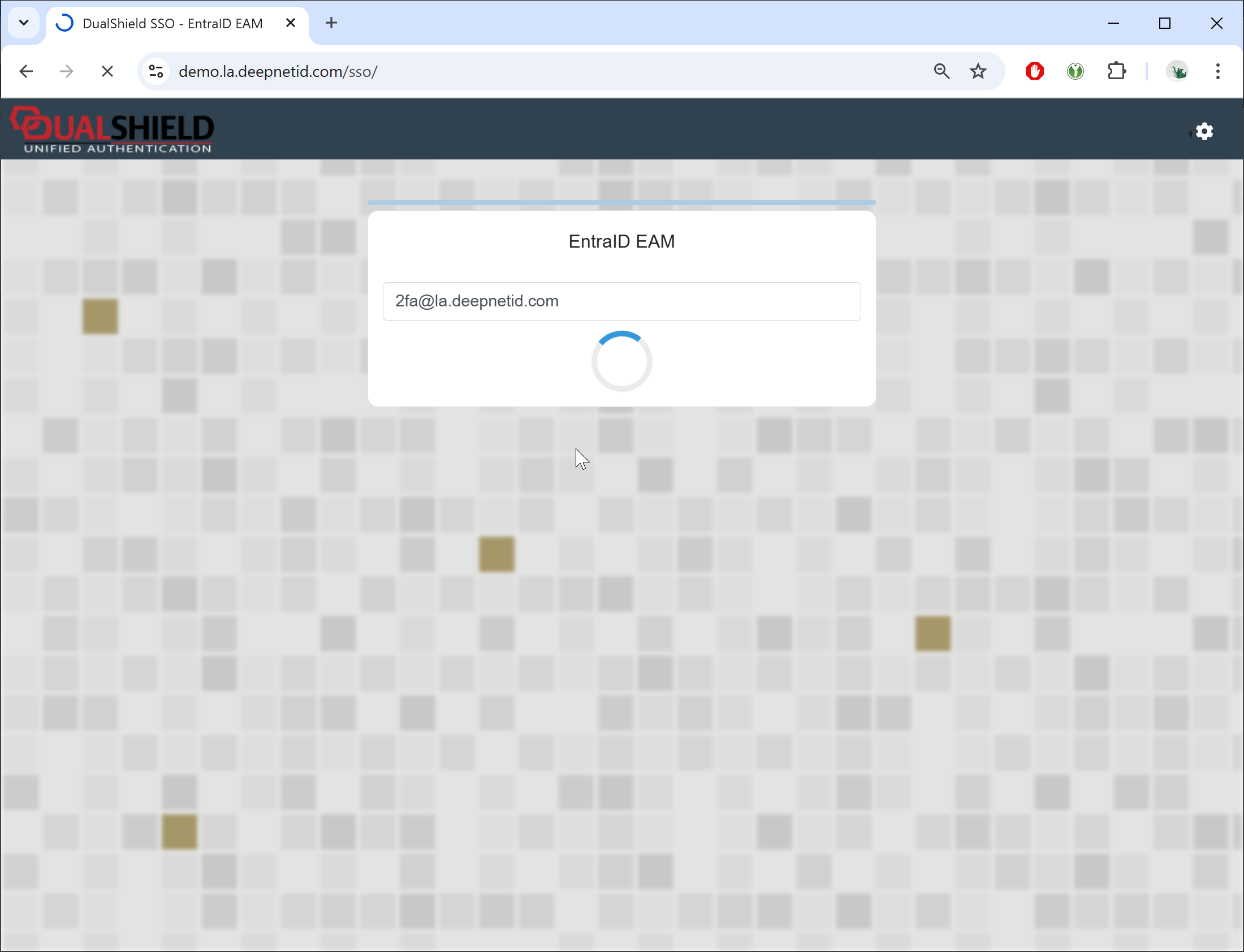This screenshot has width=1244, height=952.
Task: Open the red ad-blocker extension icon
Action: click(1034, 71)
